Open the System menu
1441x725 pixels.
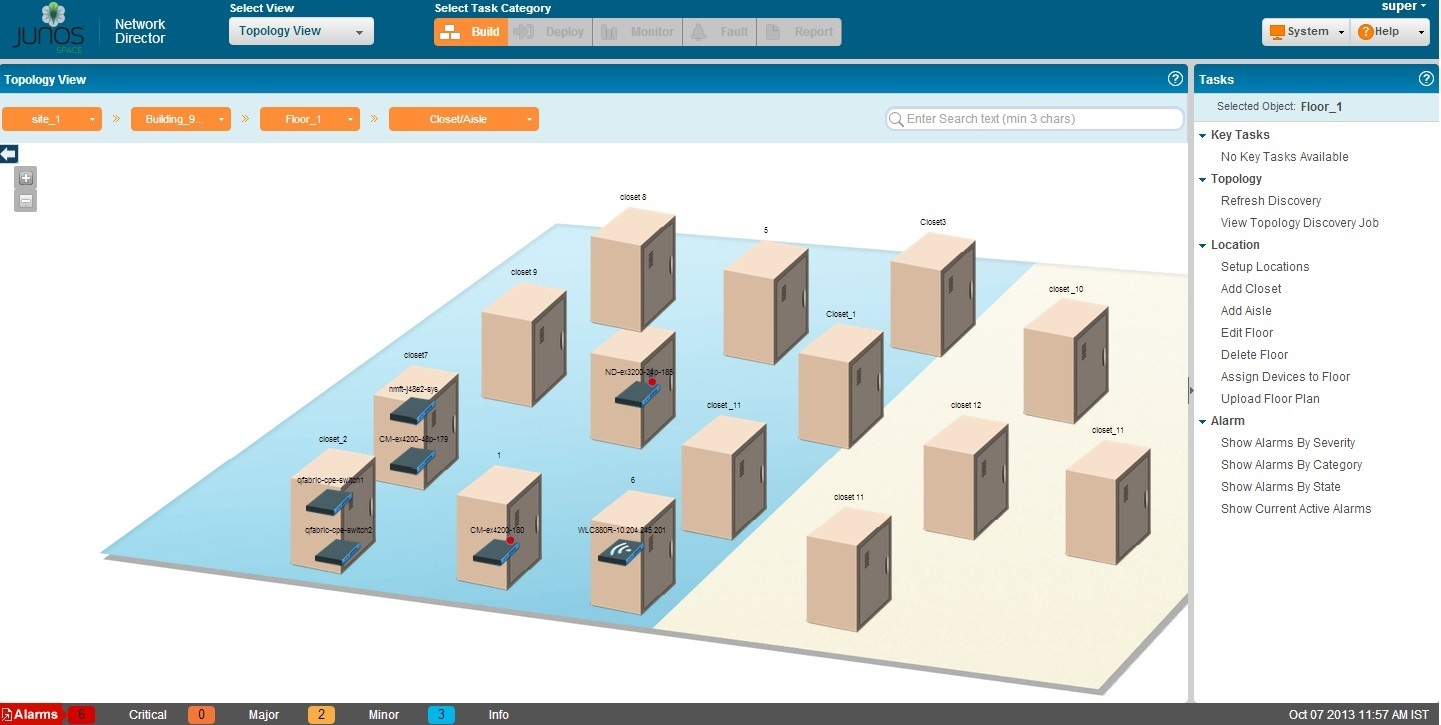1306,32
